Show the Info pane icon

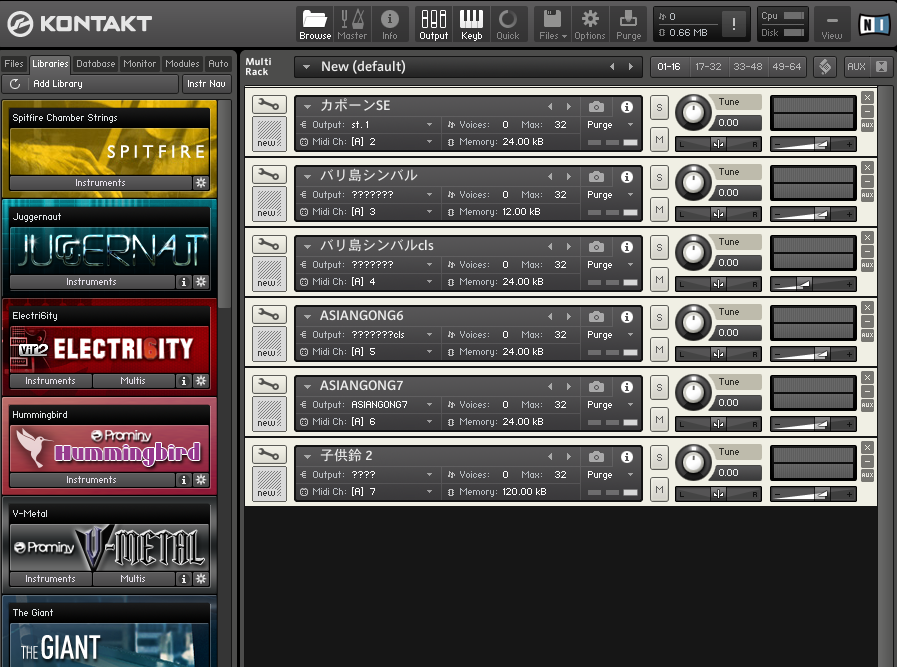(x=390, y=25)
